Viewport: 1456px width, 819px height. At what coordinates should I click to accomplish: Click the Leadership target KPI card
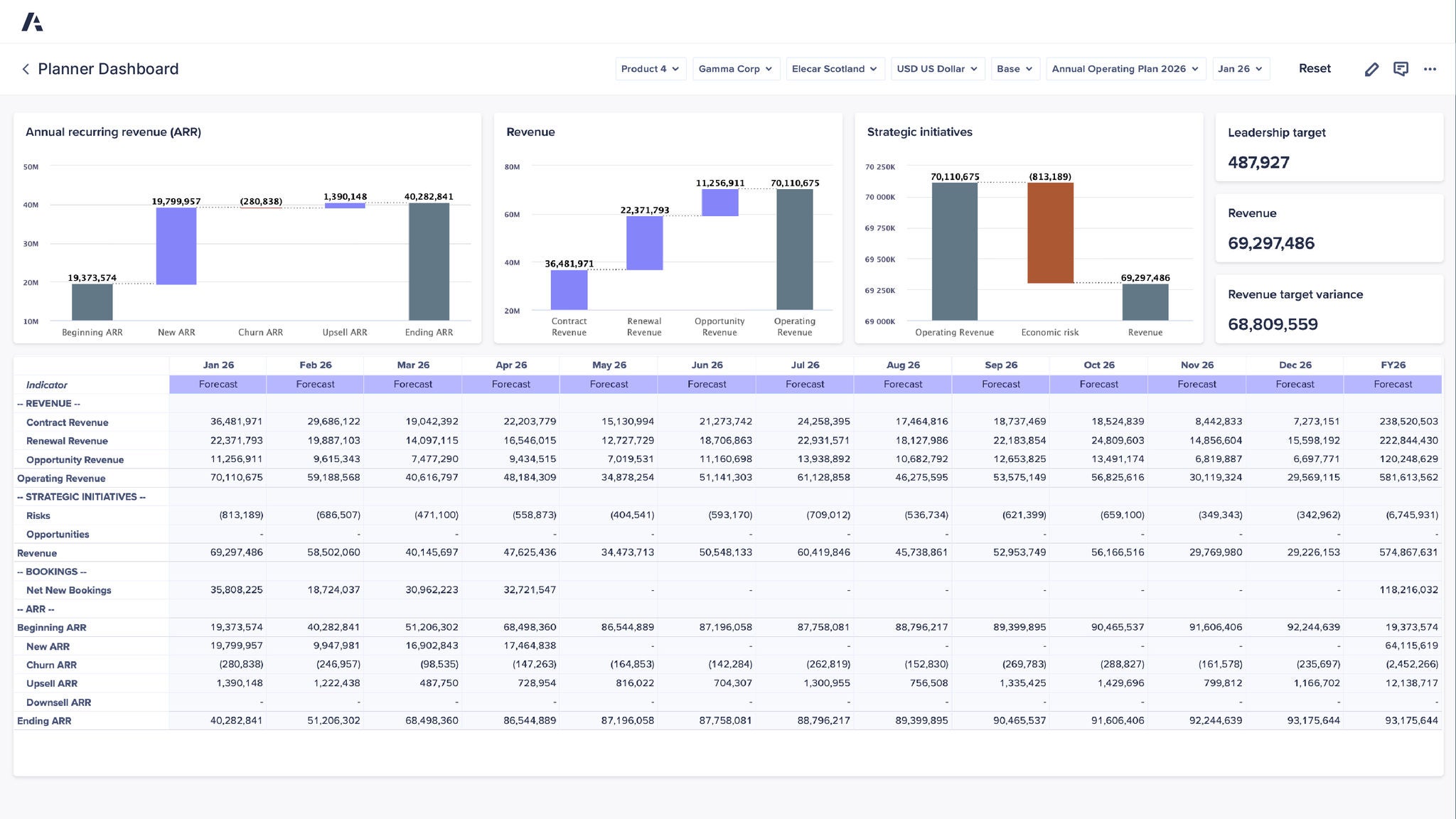pos(1329,147)
